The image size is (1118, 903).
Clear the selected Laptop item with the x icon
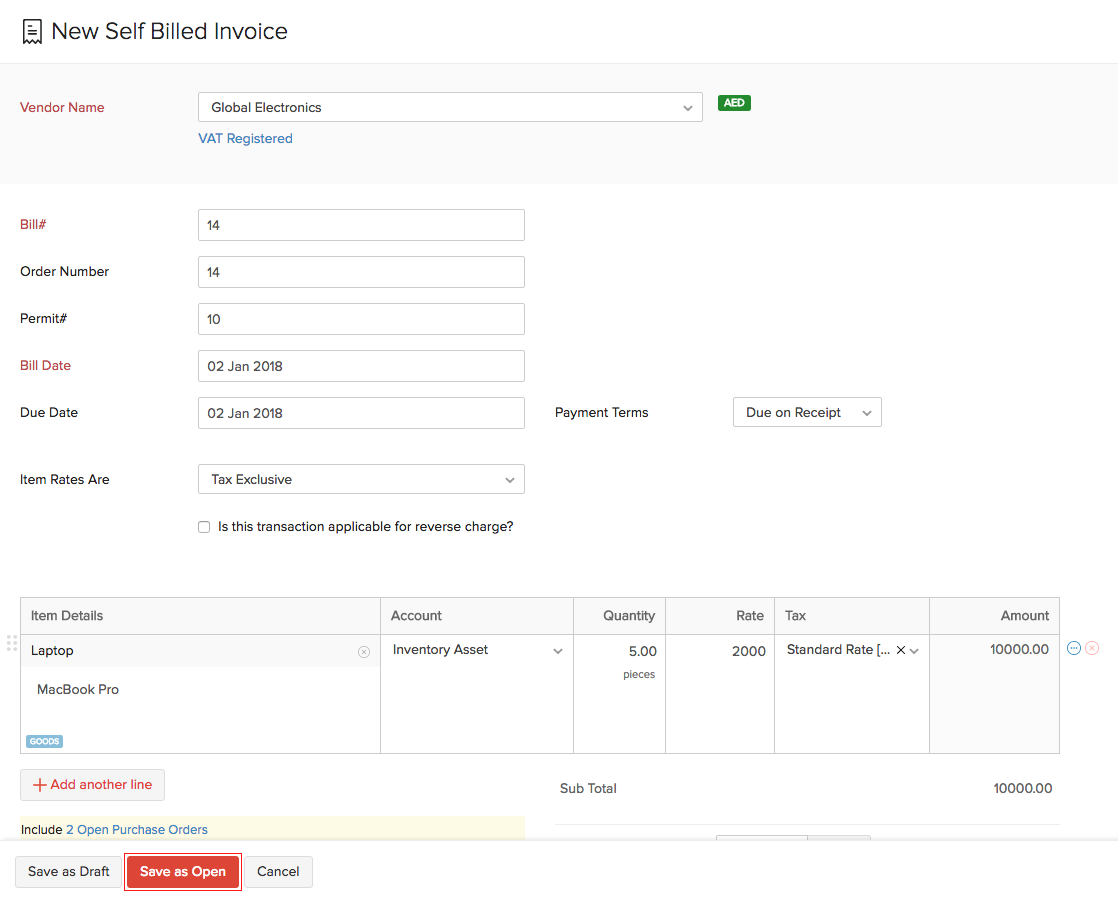(364, 651)
